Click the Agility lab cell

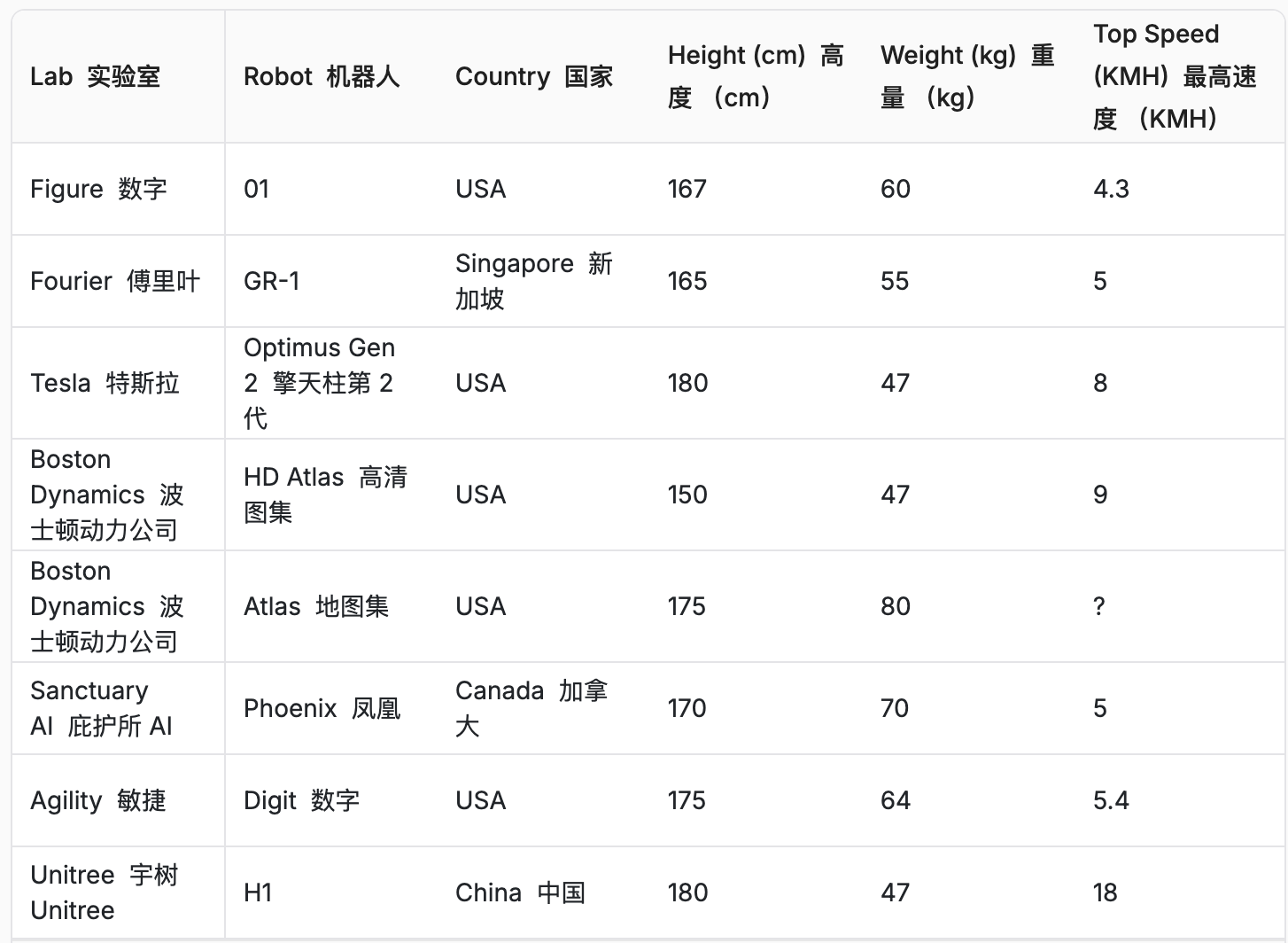98,800
